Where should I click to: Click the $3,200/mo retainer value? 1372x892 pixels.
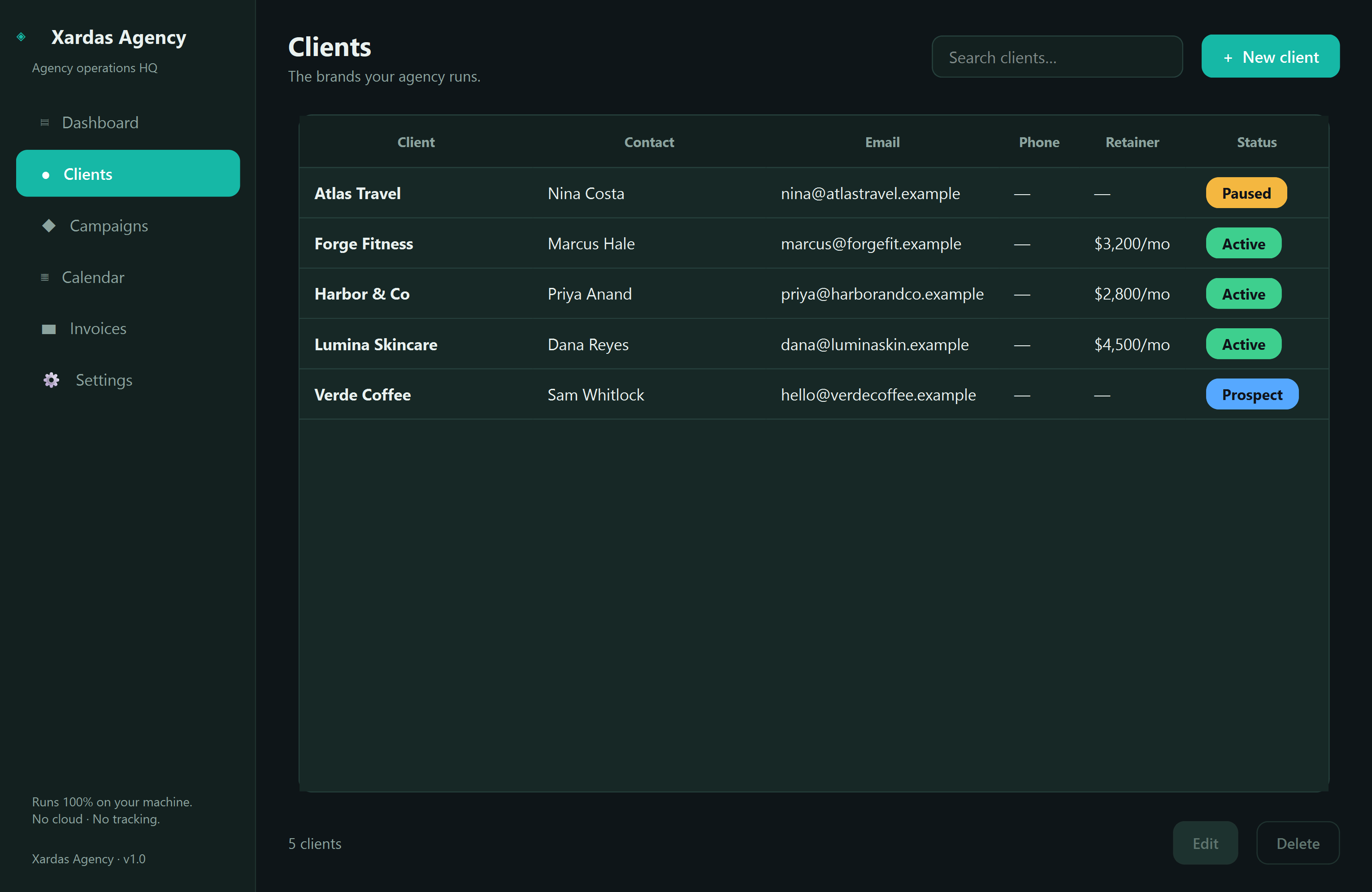point(1132,244)
